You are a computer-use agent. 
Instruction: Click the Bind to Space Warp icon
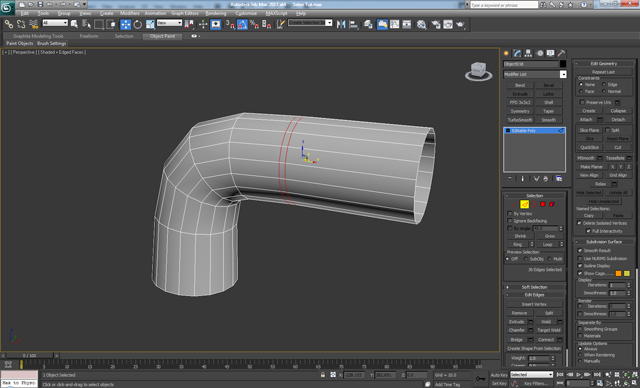33,24
